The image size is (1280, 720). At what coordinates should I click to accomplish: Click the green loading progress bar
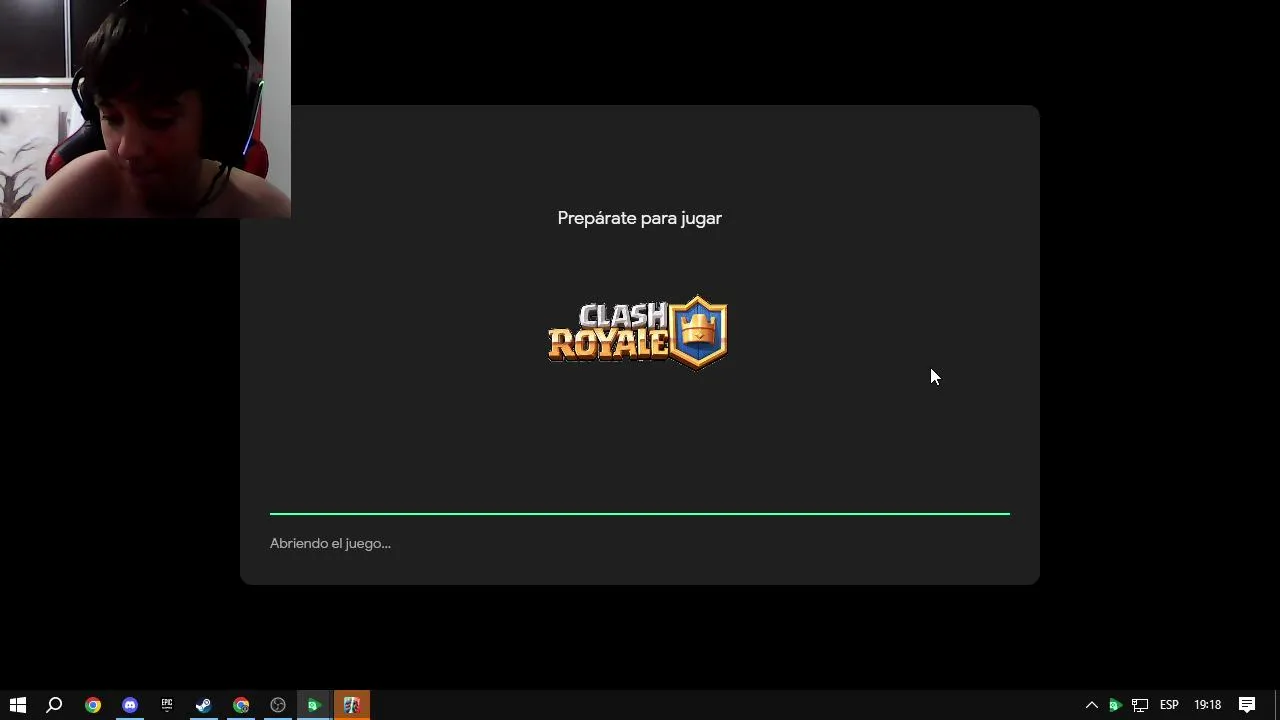pos(640,513)
